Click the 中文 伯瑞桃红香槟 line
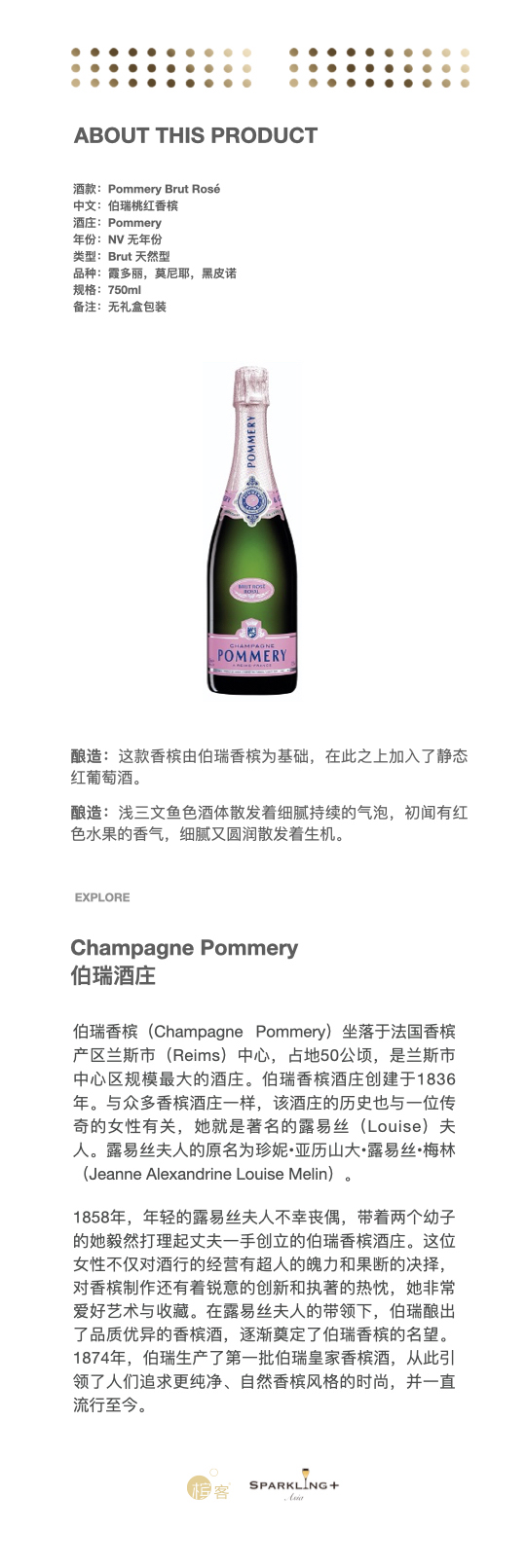 click(125, 205)
